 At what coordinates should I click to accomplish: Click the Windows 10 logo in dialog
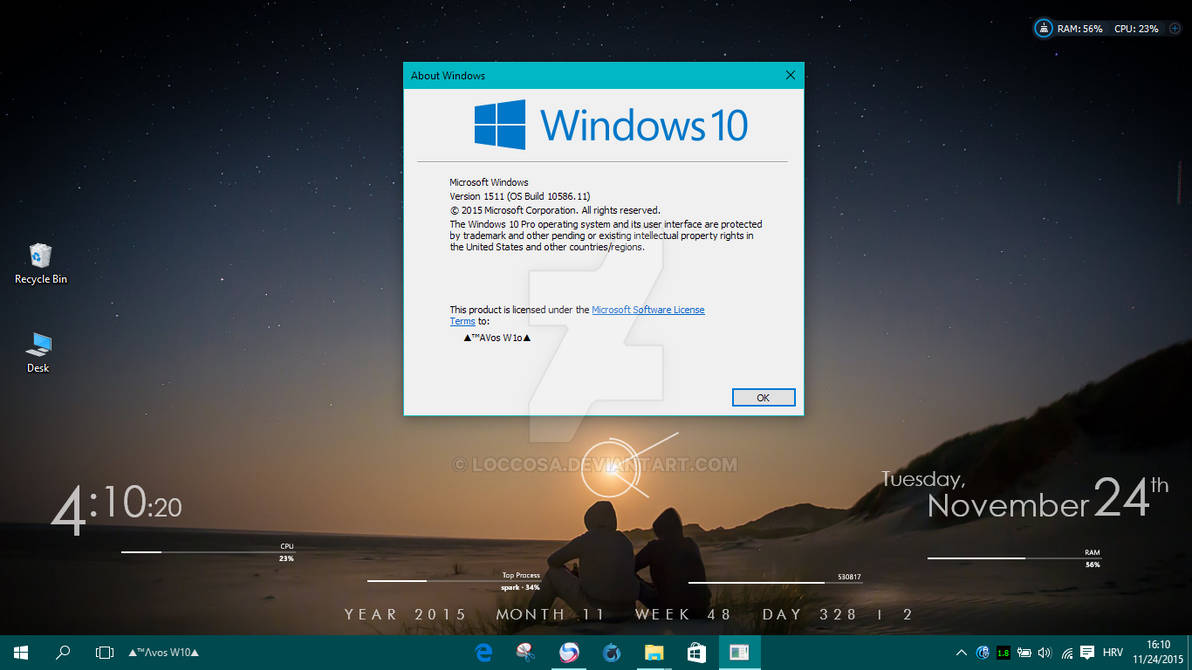tap(610, 125)
